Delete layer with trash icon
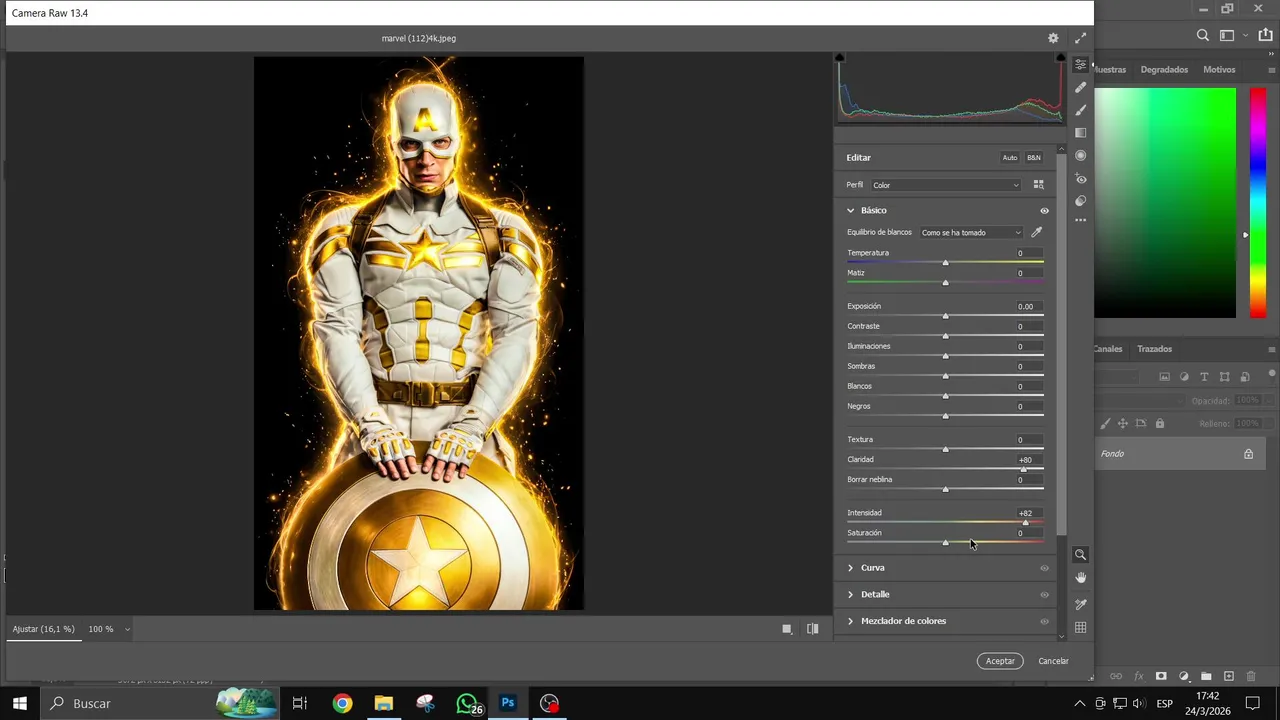Image resolution: width=1280 pixels, height=720 pixels. click(1251, 677)
